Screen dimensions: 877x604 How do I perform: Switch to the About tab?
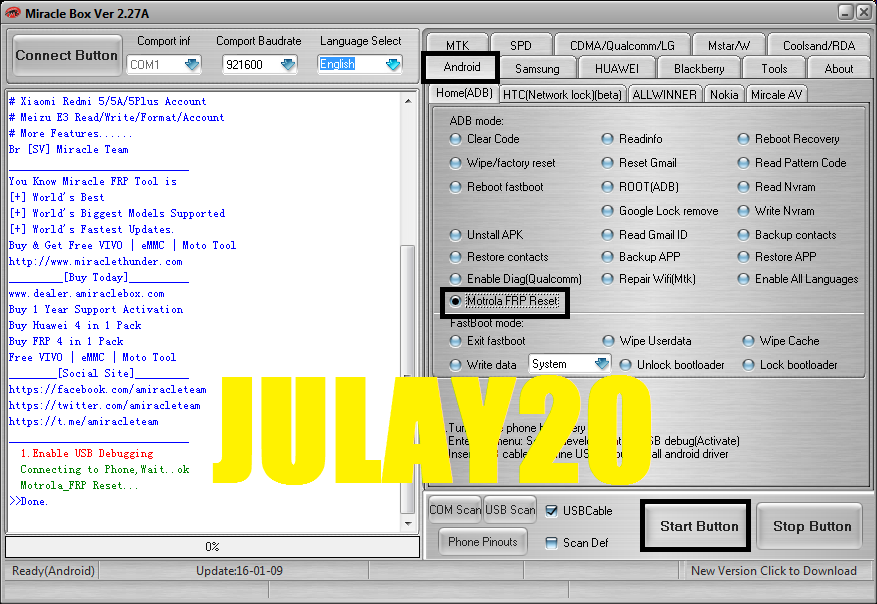click(x=838, y=69)
